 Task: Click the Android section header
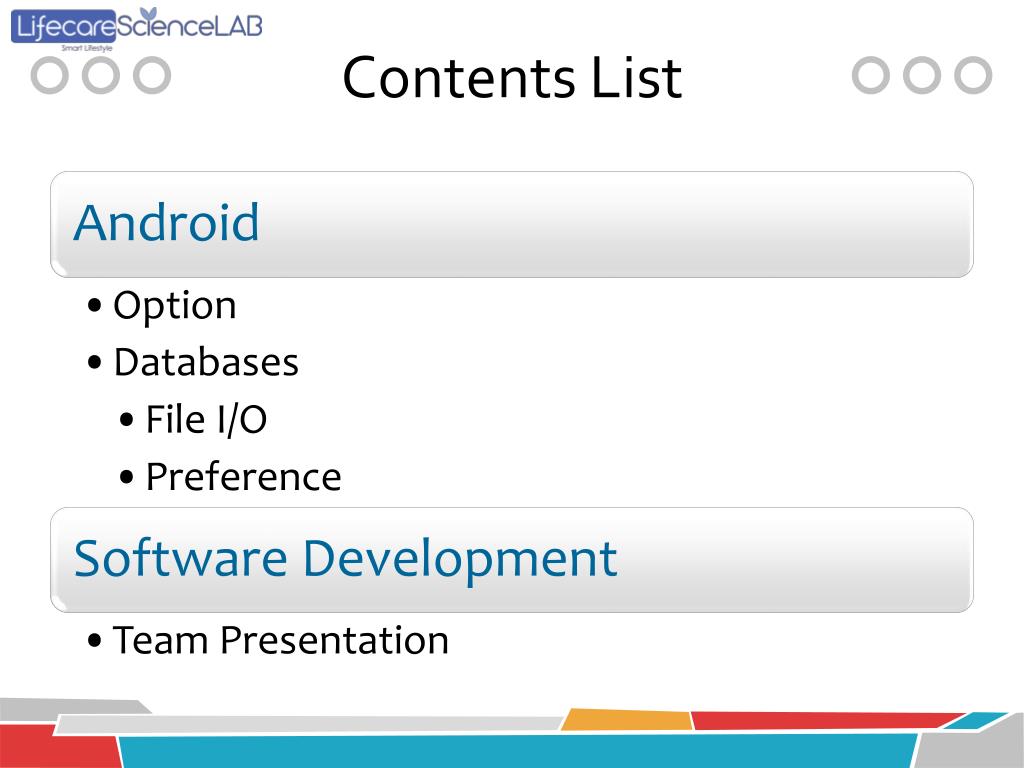click(x=512, y=224)
